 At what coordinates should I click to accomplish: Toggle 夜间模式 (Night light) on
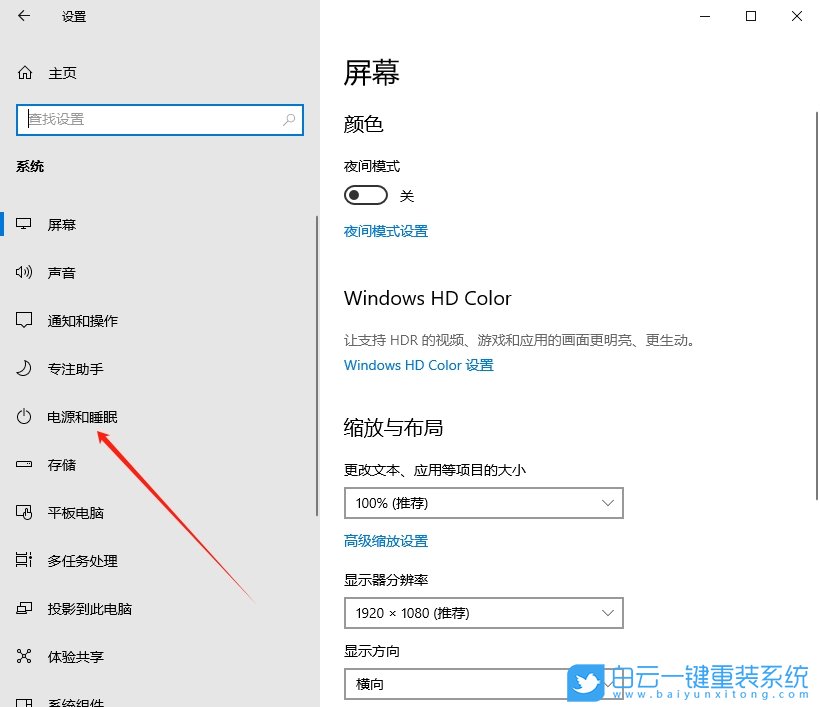point(365,194)
